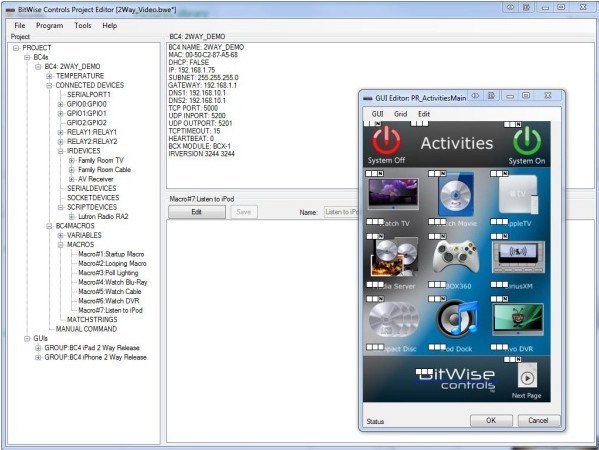
Task: Expand the Lutron Radio RA2 node
Action: [x=71, y=217]
